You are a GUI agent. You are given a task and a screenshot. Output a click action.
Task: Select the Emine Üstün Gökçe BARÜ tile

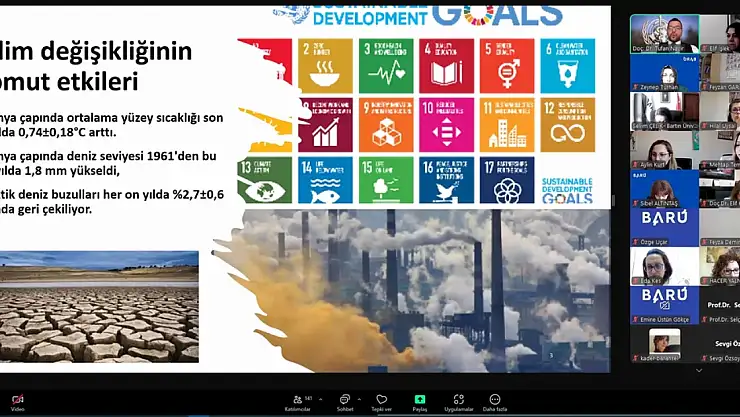(x=664, y=305)
